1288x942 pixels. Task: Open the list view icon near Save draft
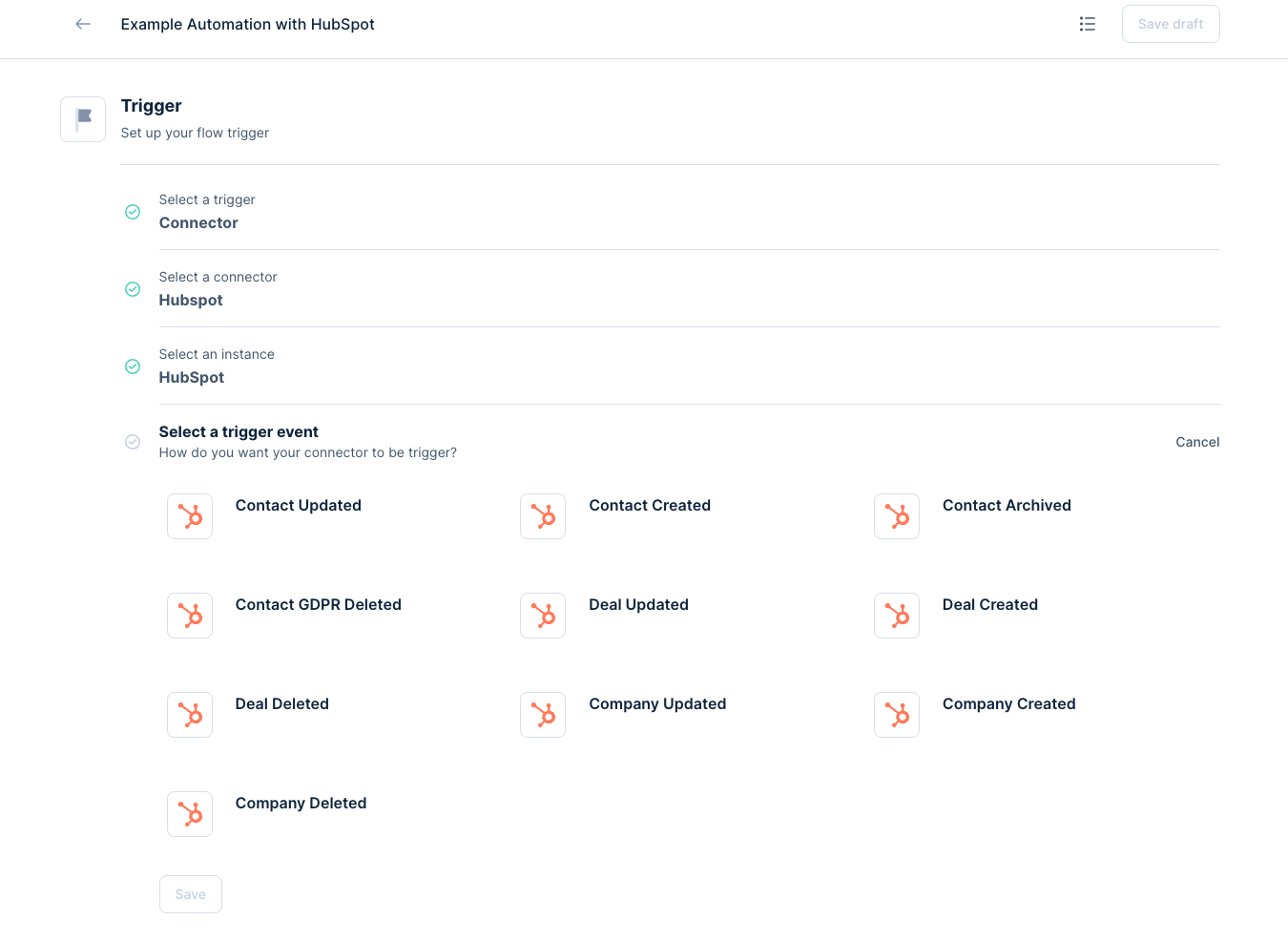(1087, 24)
